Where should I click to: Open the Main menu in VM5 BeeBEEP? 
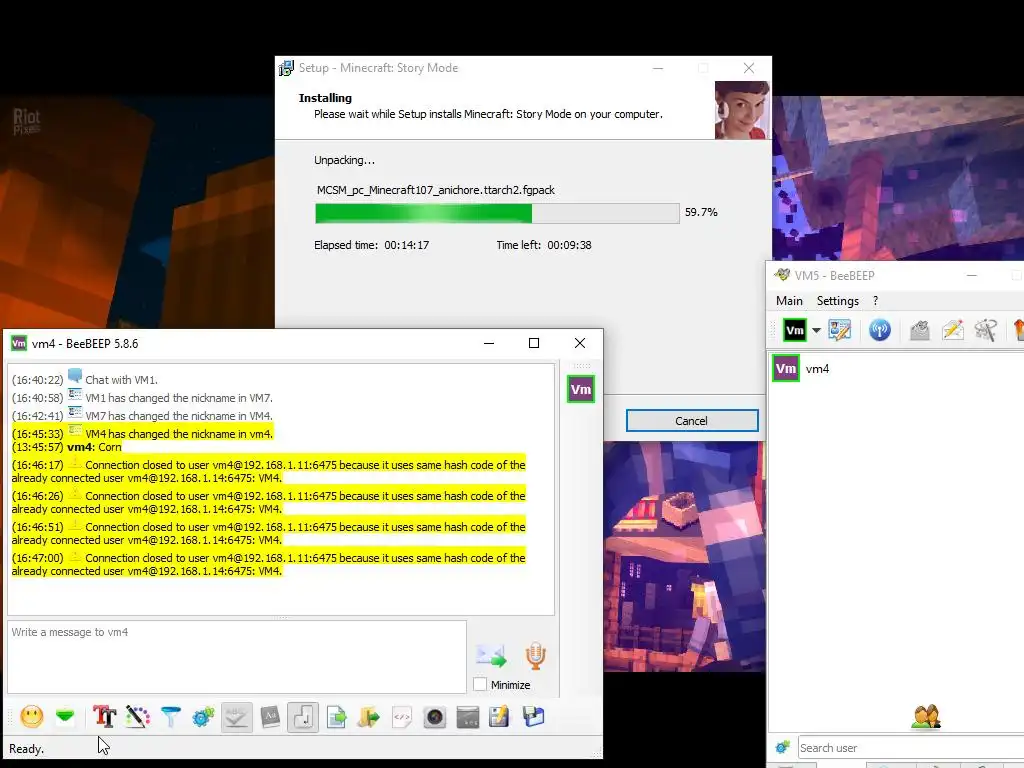point(789,300)
